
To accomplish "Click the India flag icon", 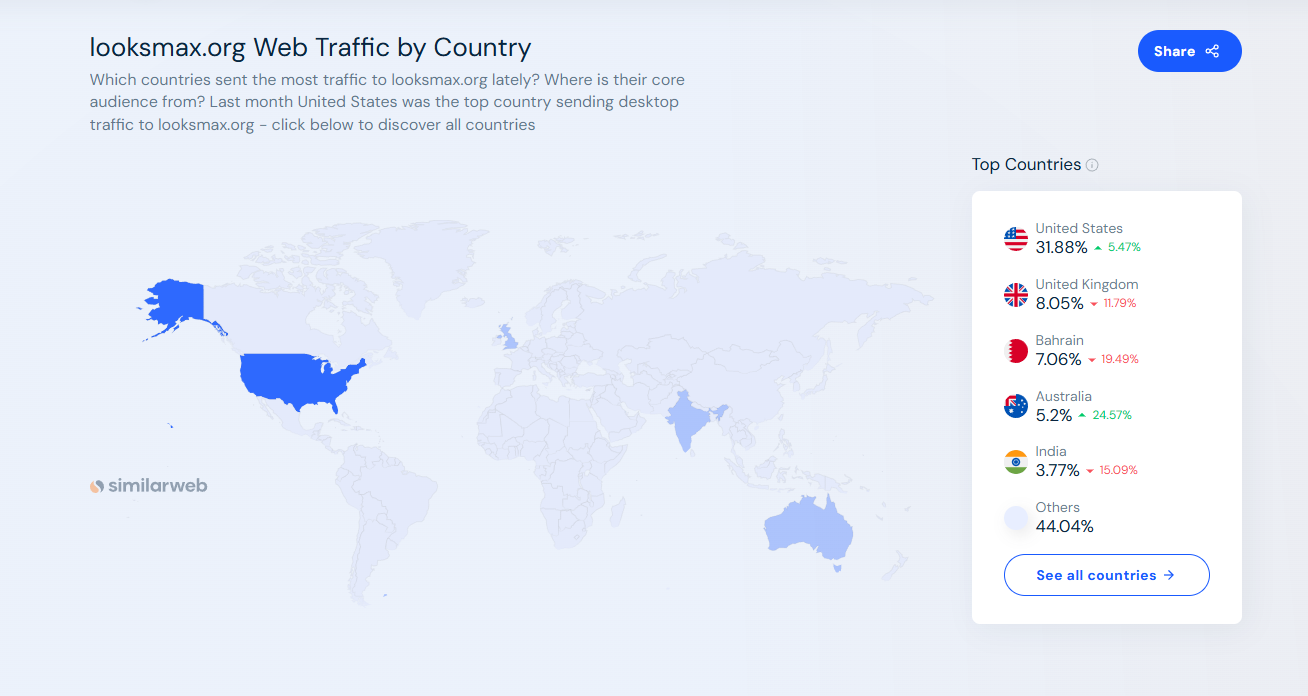I will coord(1016,462).
